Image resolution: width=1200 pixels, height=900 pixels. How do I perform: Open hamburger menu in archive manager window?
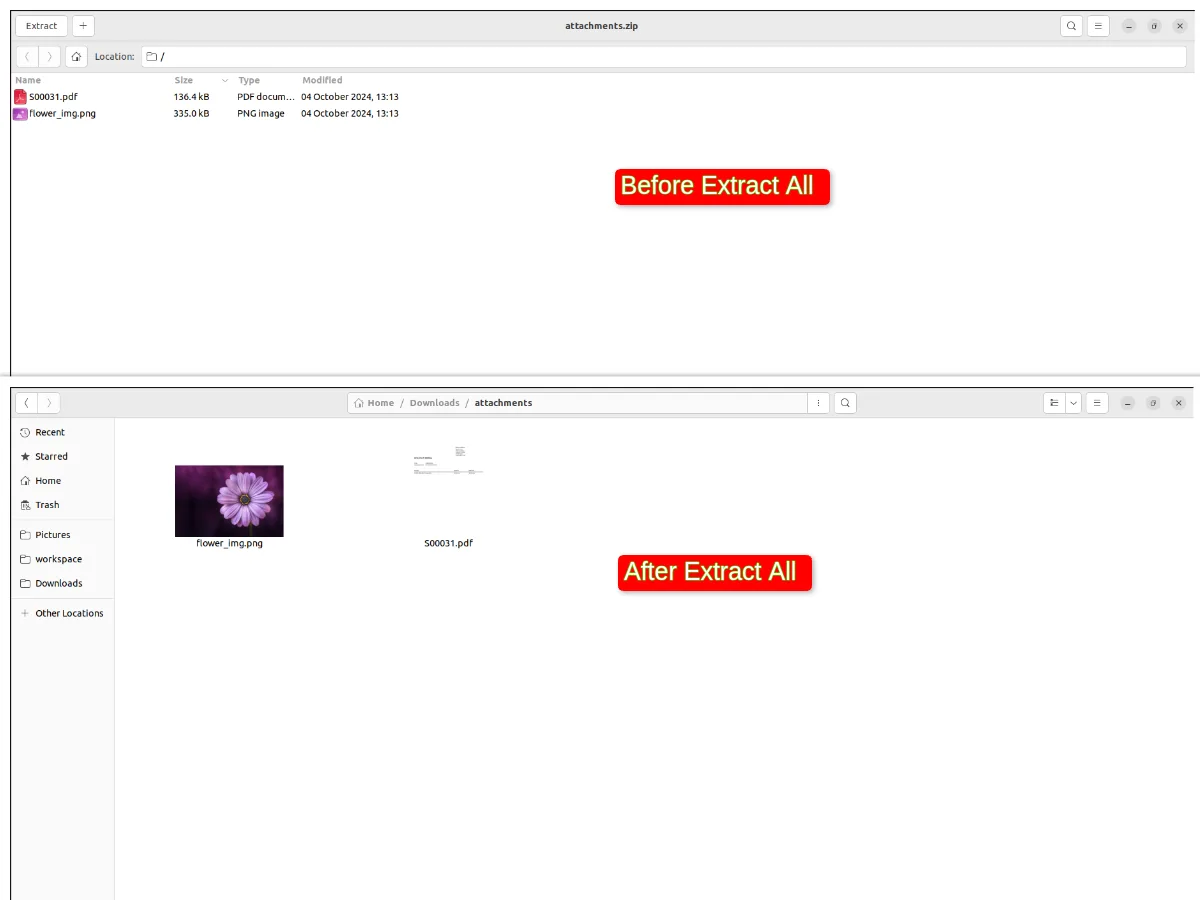tap(1098, 26)
